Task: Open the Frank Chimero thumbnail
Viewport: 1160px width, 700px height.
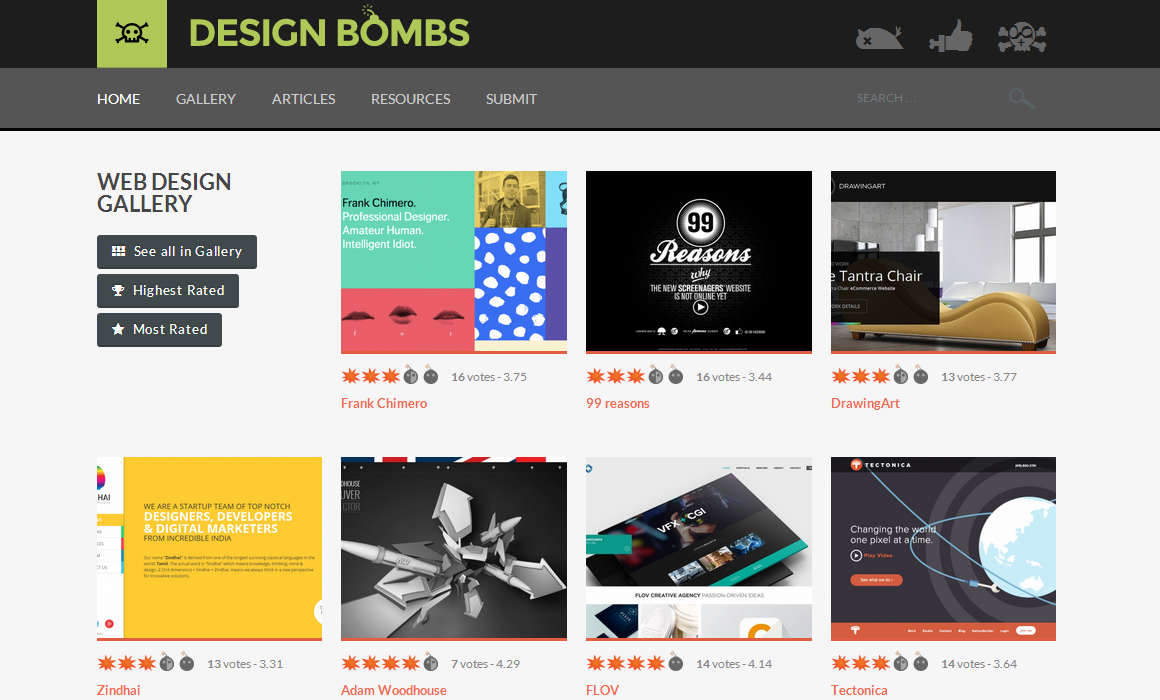Action: click(453, 262)
